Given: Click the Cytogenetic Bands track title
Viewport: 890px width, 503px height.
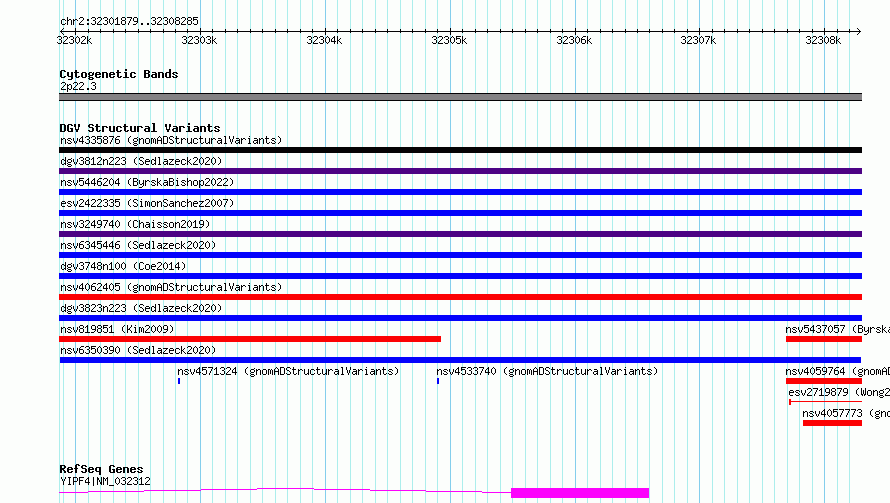Looking at the screenshot, I should tap(119, 74).
